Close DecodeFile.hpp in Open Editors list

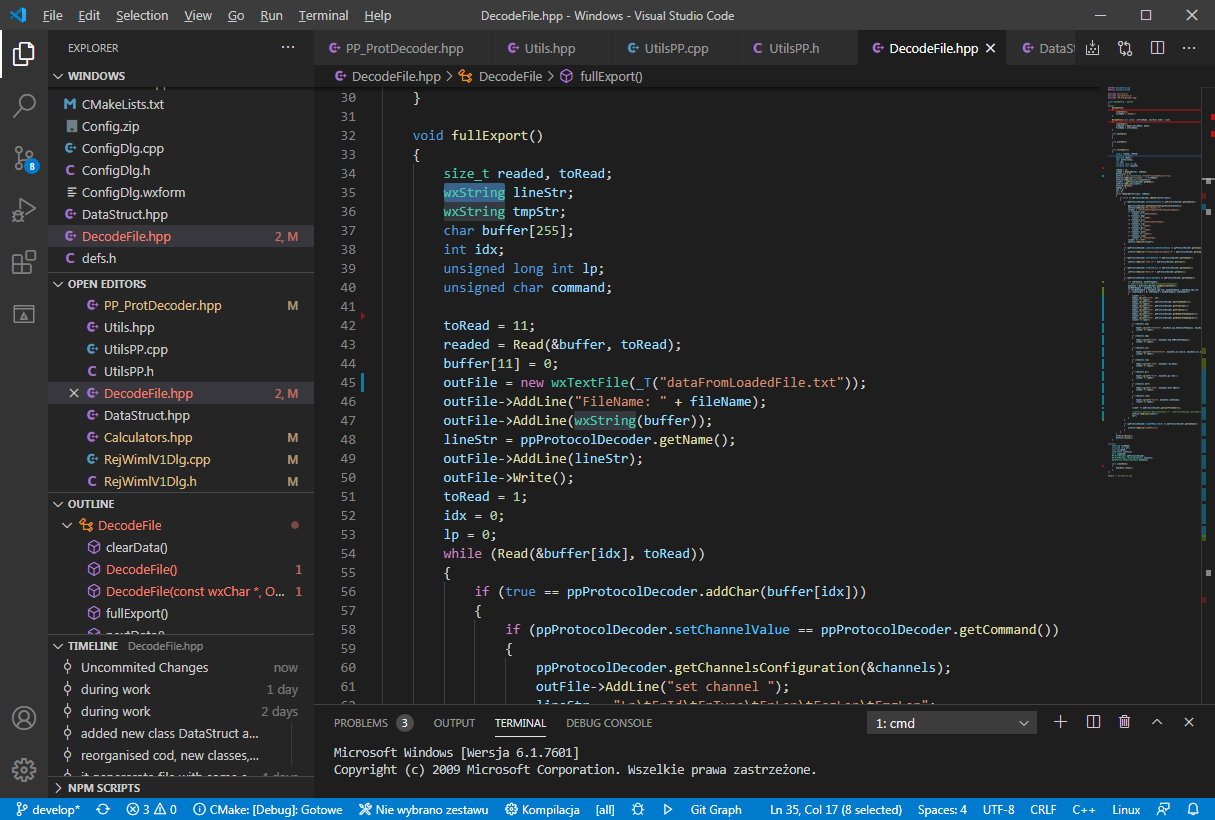74,394
